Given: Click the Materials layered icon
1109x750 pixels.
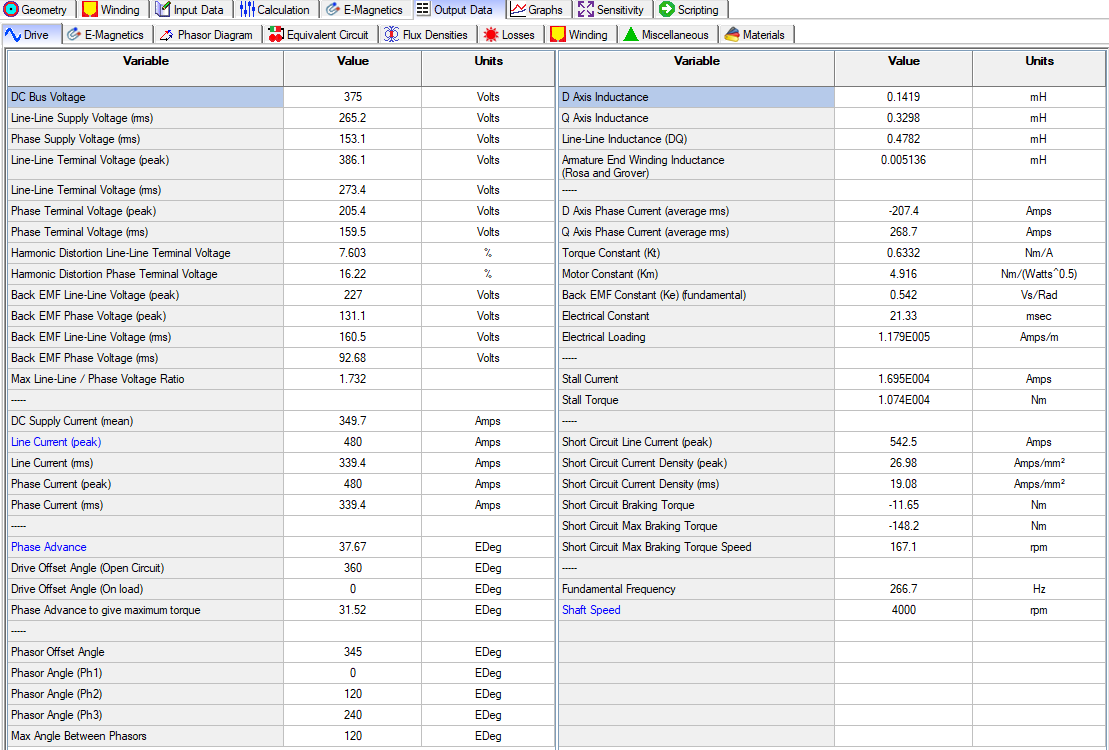Looking at the screenshot, I should pyautogui.click(x=732, y=35).
